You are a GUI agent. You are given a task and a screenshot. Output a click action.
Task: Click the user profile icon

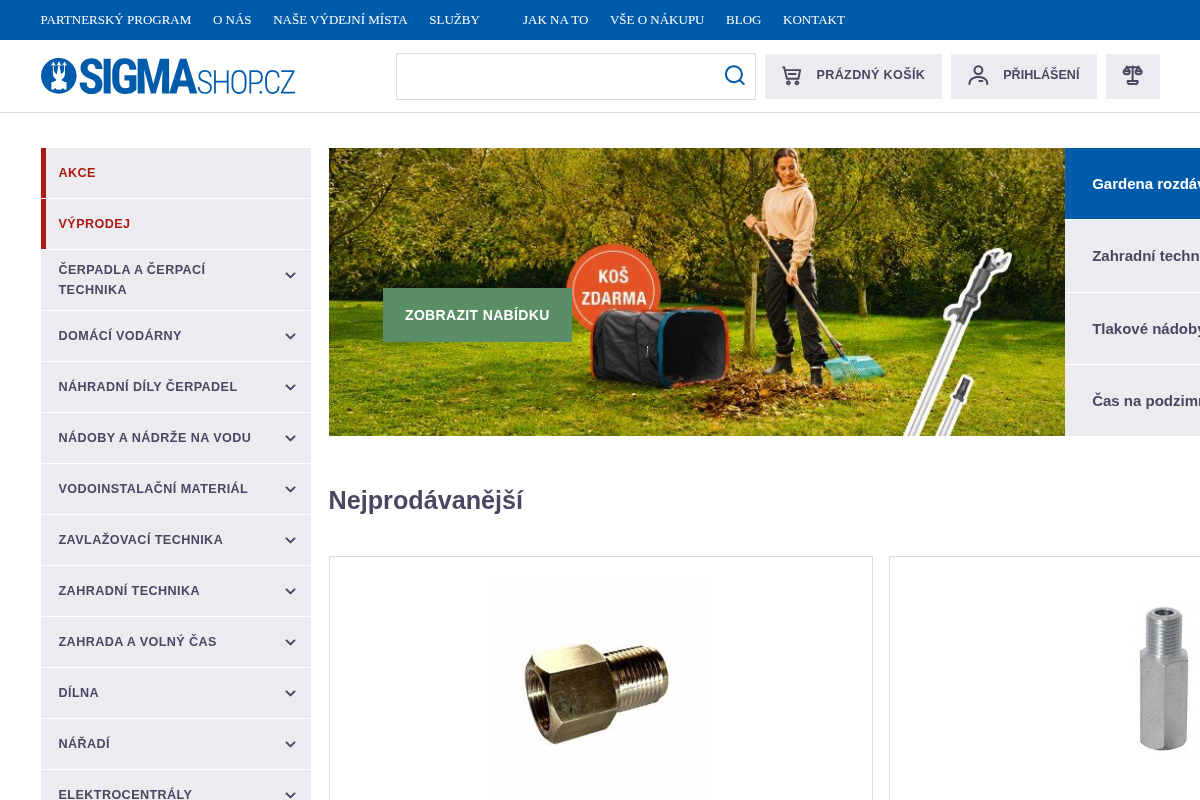click(x=978, y=76)
